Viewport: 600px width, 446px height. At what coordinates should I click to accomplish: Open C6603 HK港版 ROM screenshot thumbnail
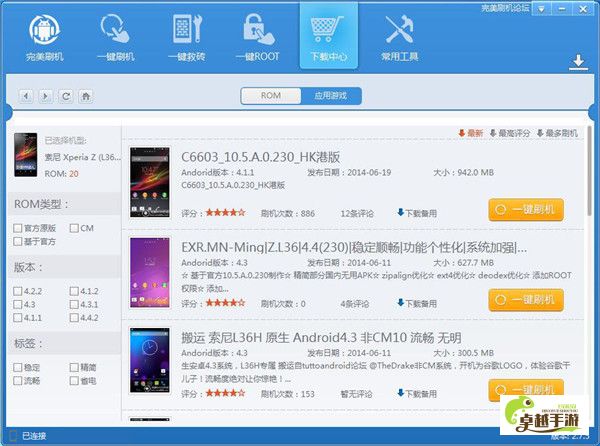click(x=150, y=182)
